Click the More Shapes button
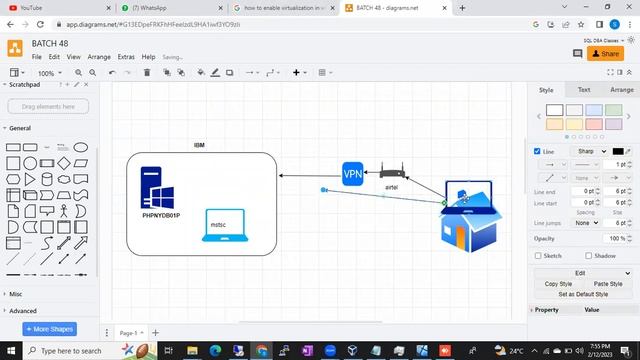The height and width of the screenshot is (360, 640). point(49,329)
